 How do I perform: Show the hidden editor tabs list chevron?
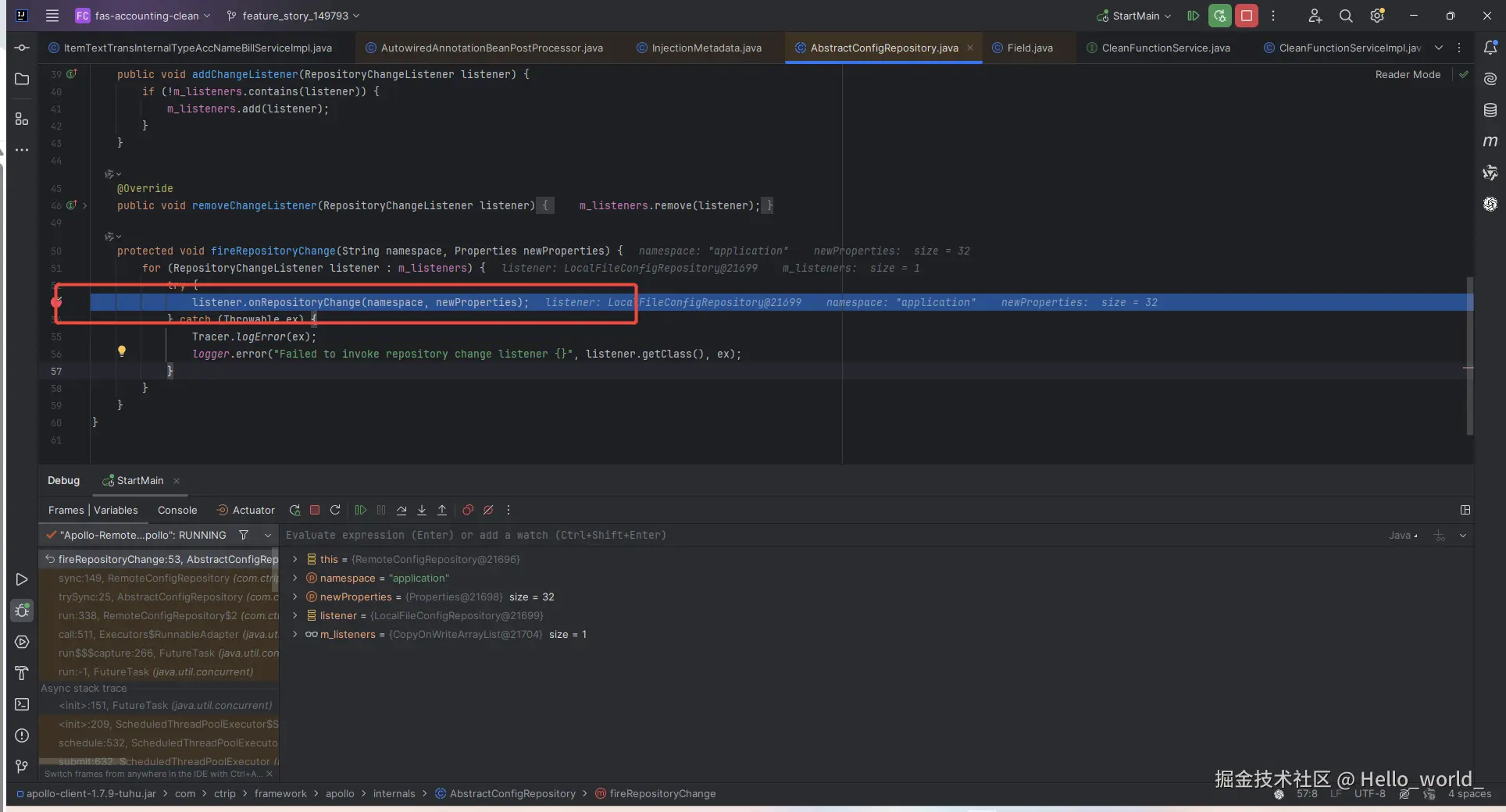click(1439, 48)
